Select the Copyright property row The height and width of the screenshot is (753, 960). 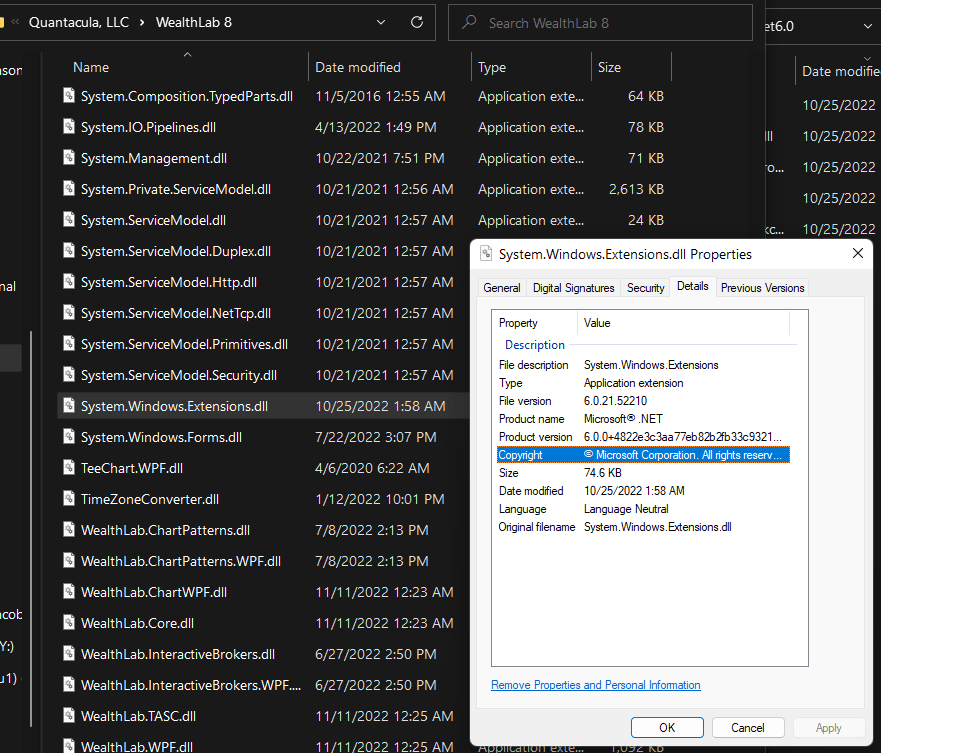click(643, 454)
